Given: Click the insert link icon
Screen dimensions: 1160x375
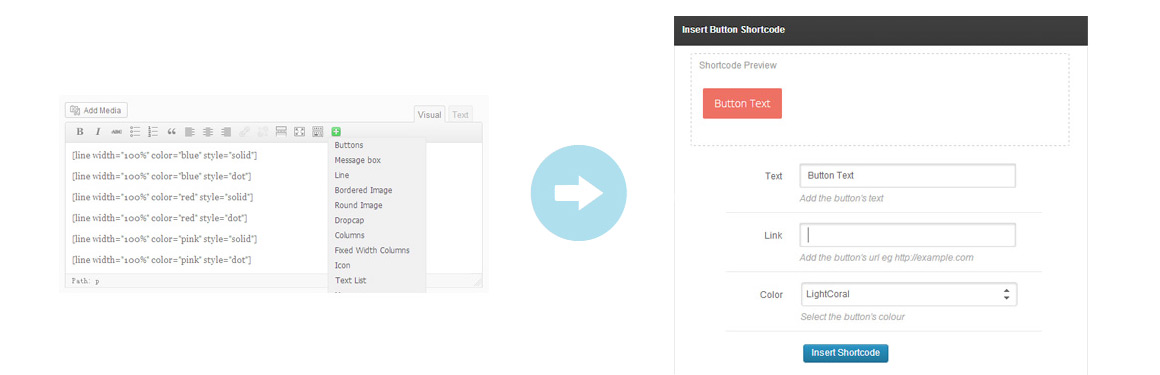Looking at the screenshot, I should pos(244,132).
